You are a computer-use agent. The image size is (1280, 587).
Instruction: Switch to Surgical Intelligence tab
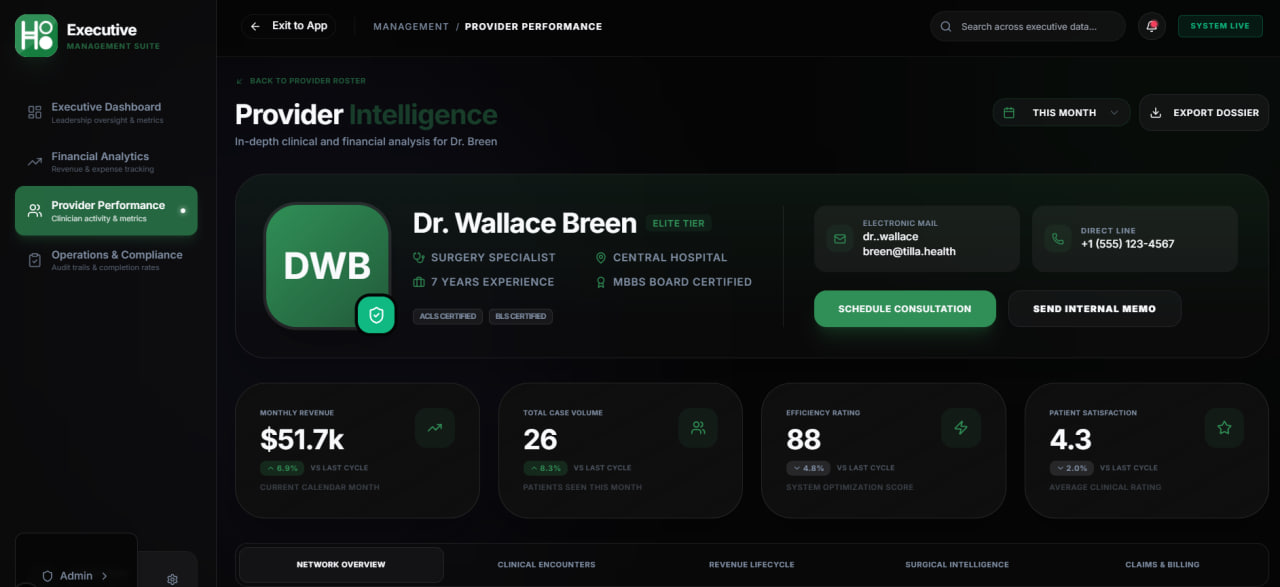tap(957, 565)
